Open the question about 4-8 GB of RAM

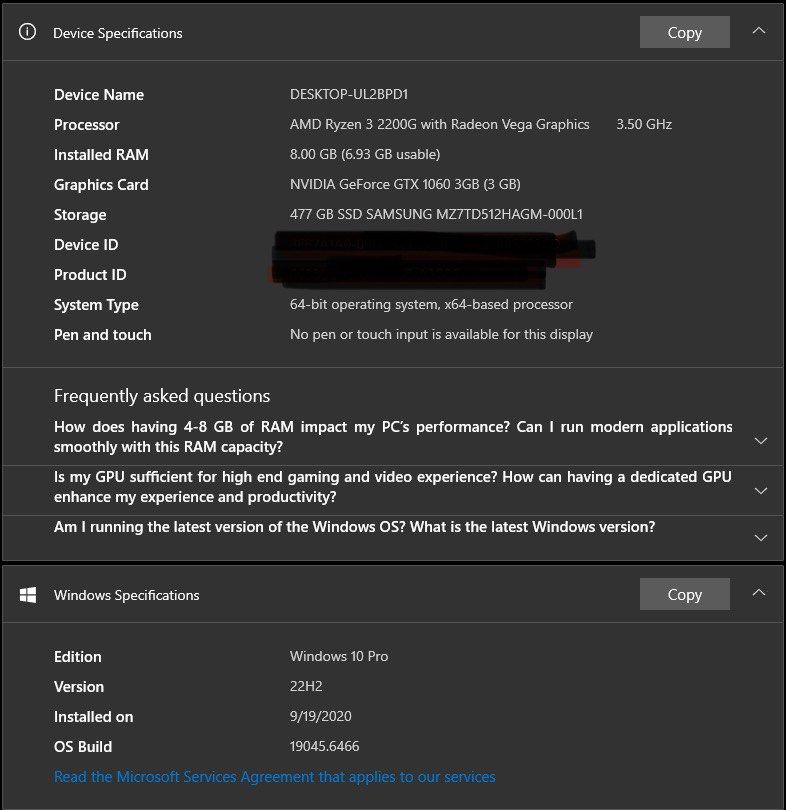(x=393, y=437)
